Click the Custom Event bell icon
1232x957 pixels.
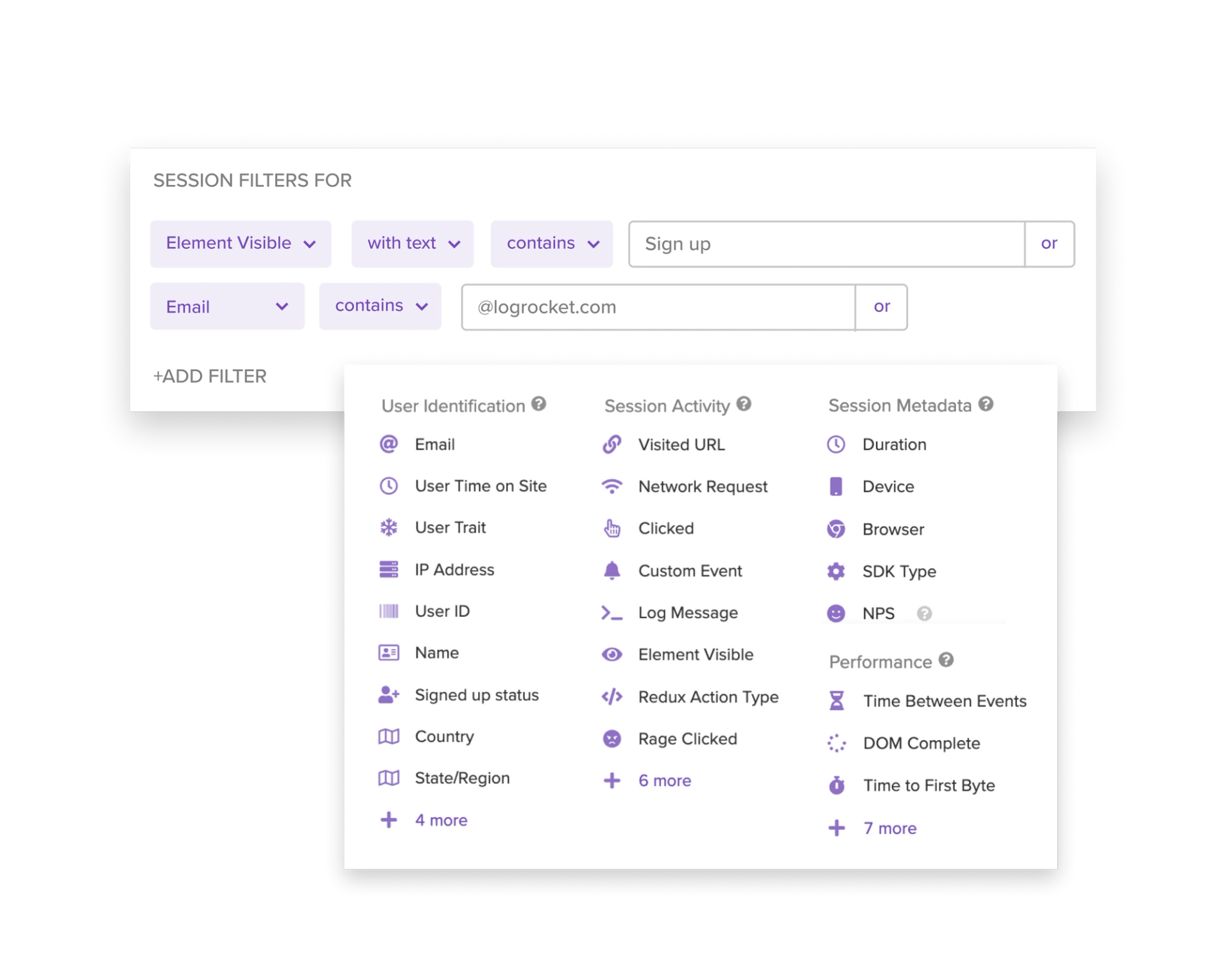(x=612, y=571)
